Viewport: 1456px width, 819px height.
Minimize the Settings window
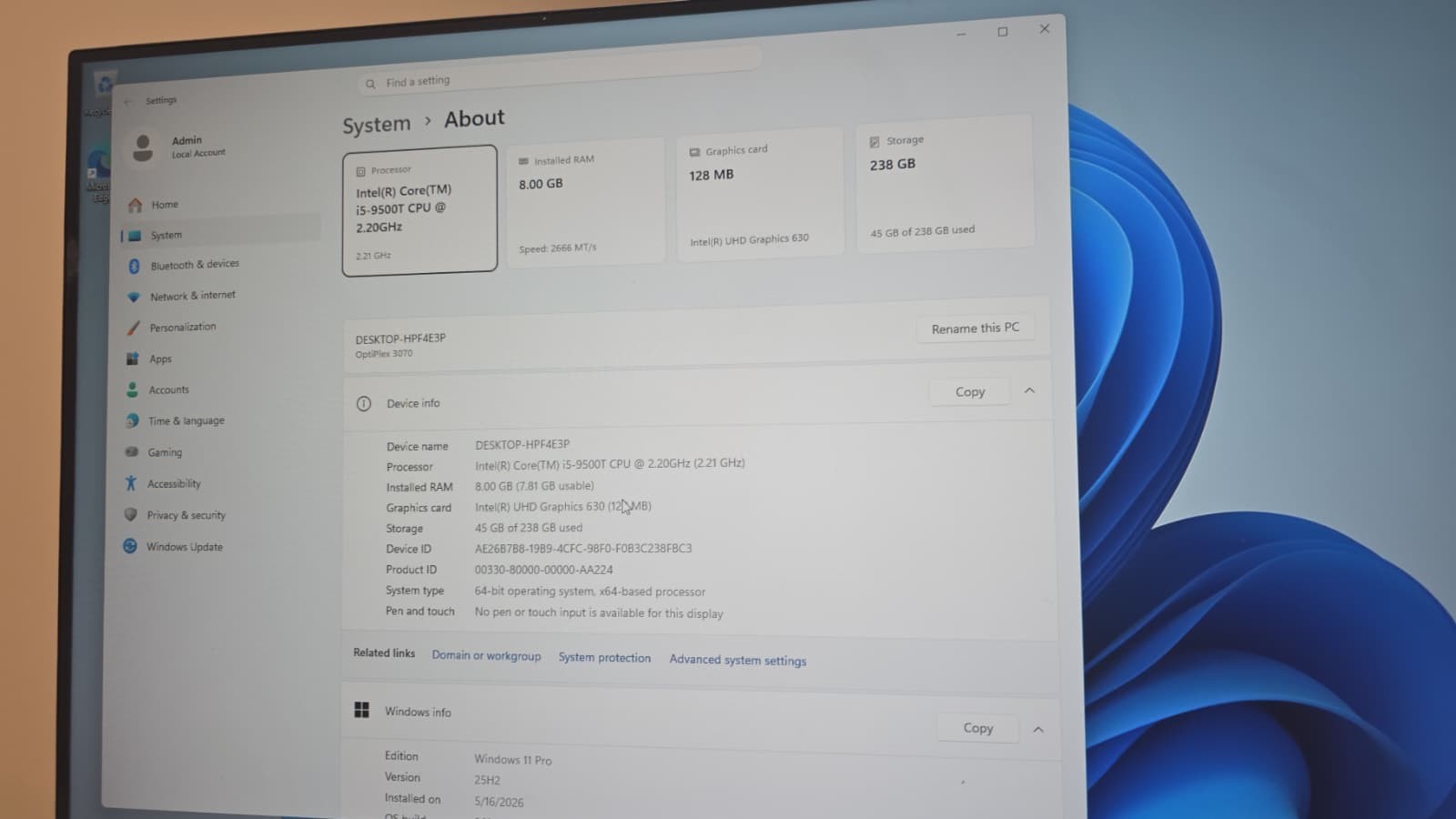(x=961, y=34)
